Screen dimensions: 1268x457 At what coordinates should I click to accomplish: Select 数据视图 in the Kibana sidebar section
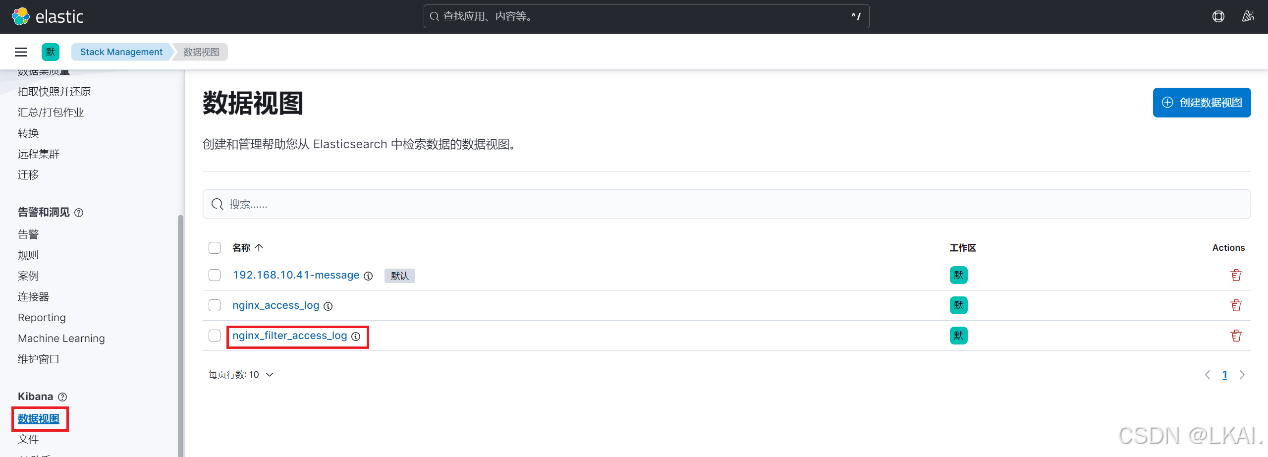(x=39, y=419)
